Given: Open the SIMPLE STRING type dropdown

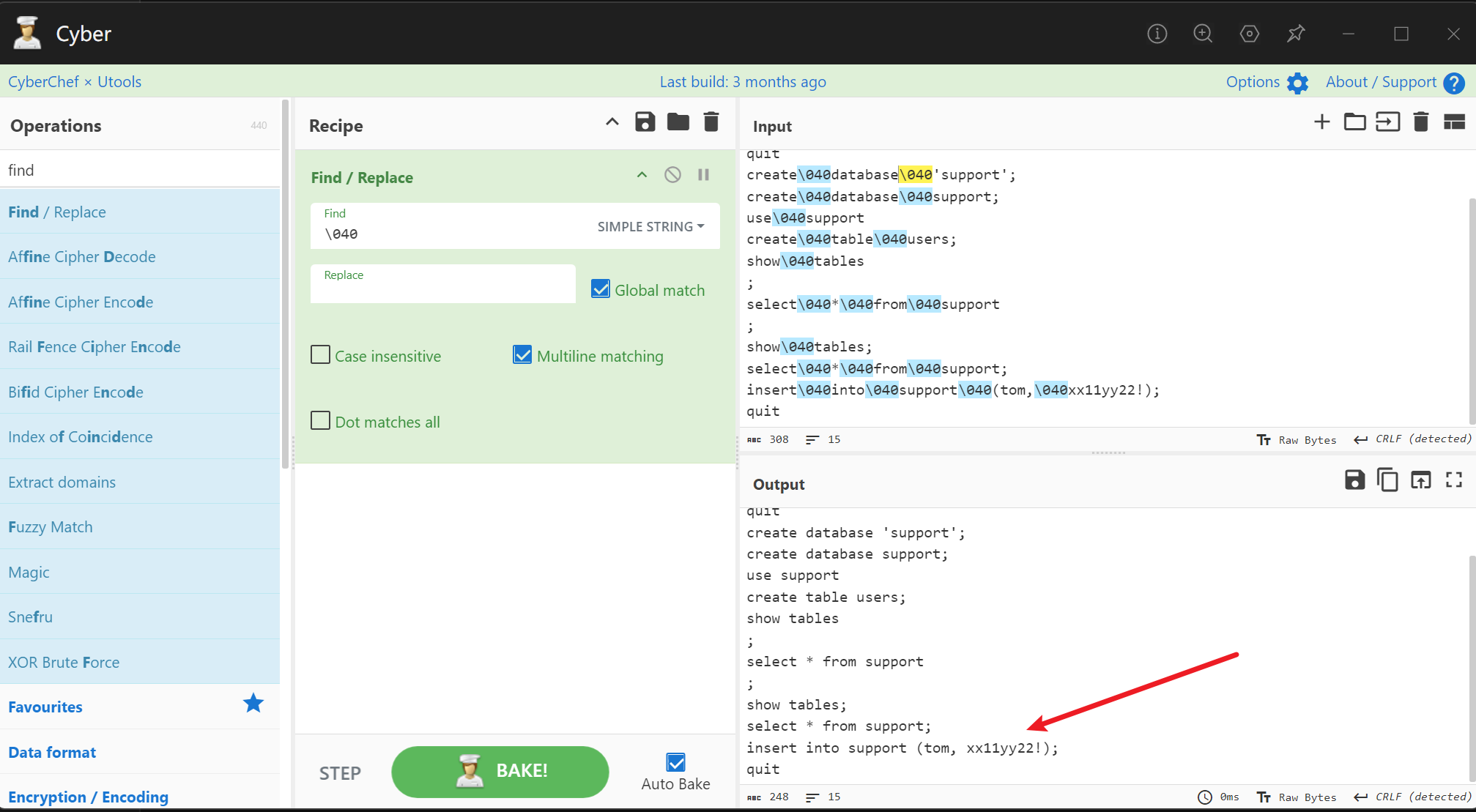Looking at the screenshot, I should (650, 227).
